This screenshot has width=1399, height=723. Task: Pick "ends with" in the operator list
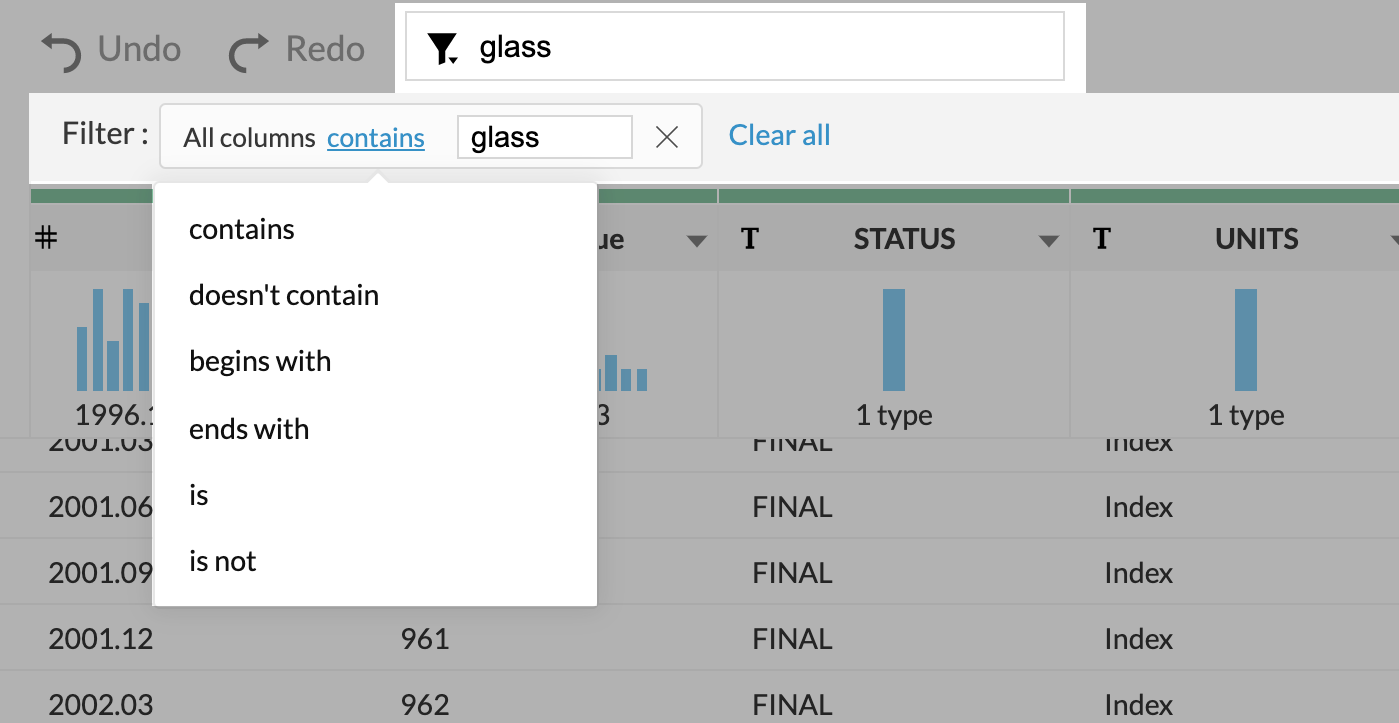click(249, 430)
